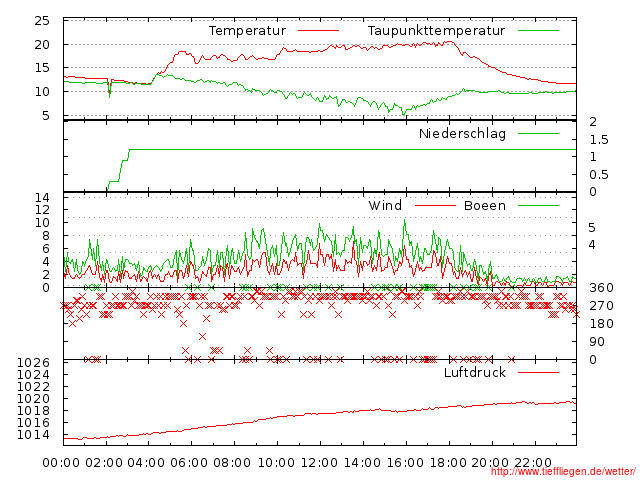
Task: Click the Boeen legend label
Action: coord(485,205)
